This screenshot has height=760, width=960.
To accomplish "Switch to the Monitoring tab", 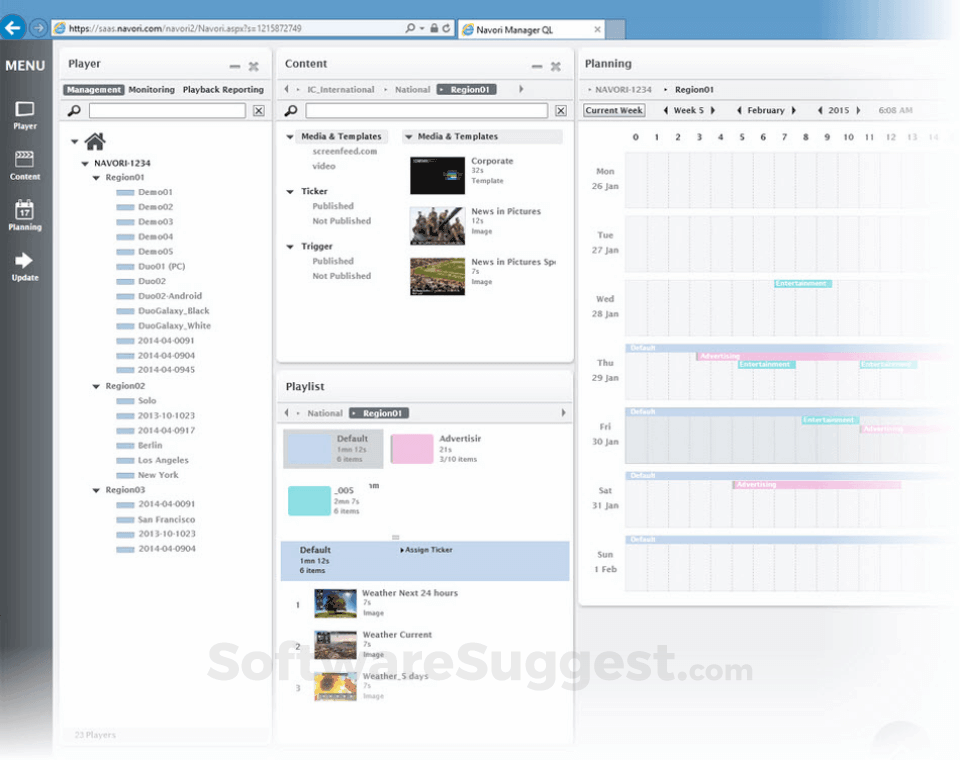I will pyautogui.click(x=151, y=88).
